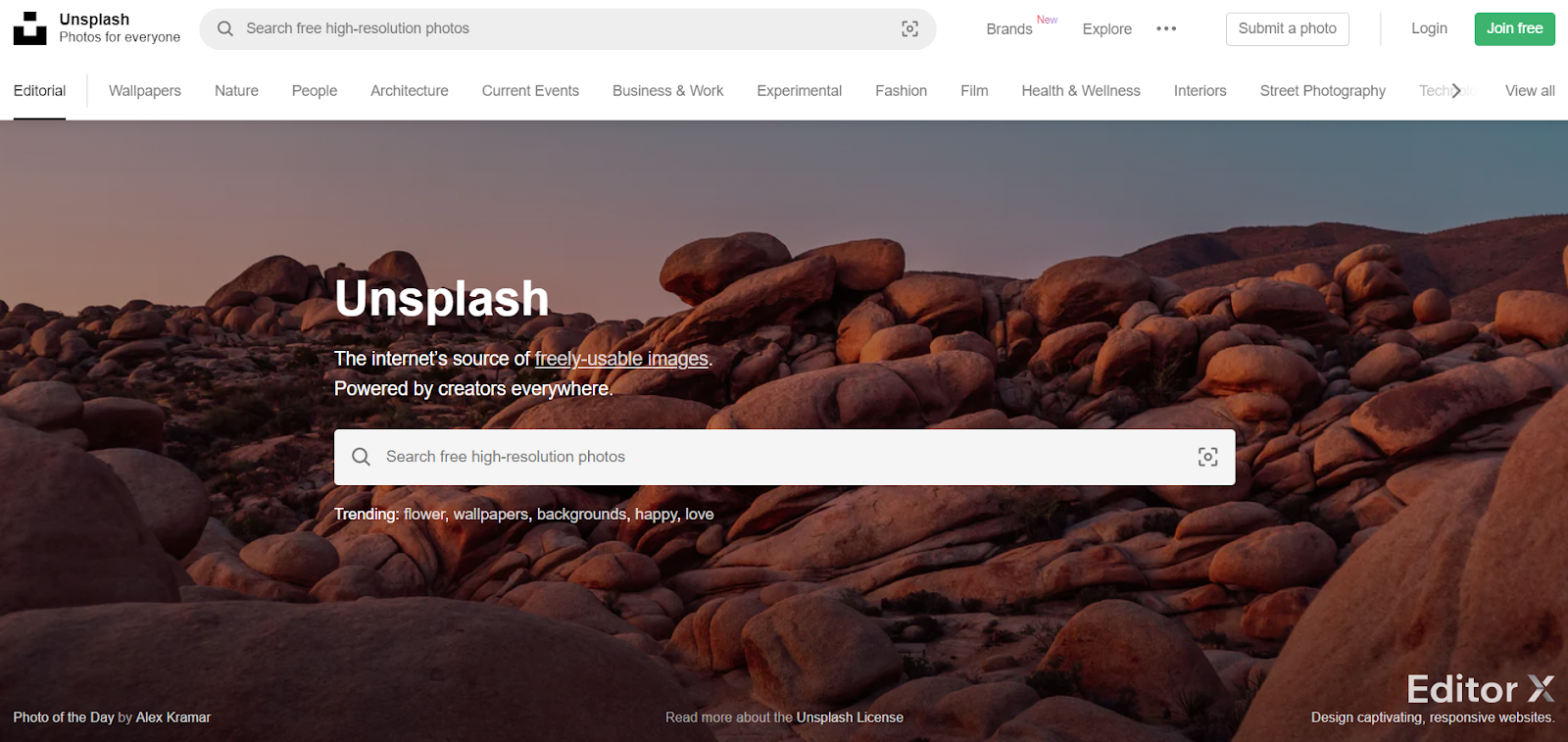Open the Business & Work topic
Screen dimensions: 1568x742
click(x=668, y=90)
